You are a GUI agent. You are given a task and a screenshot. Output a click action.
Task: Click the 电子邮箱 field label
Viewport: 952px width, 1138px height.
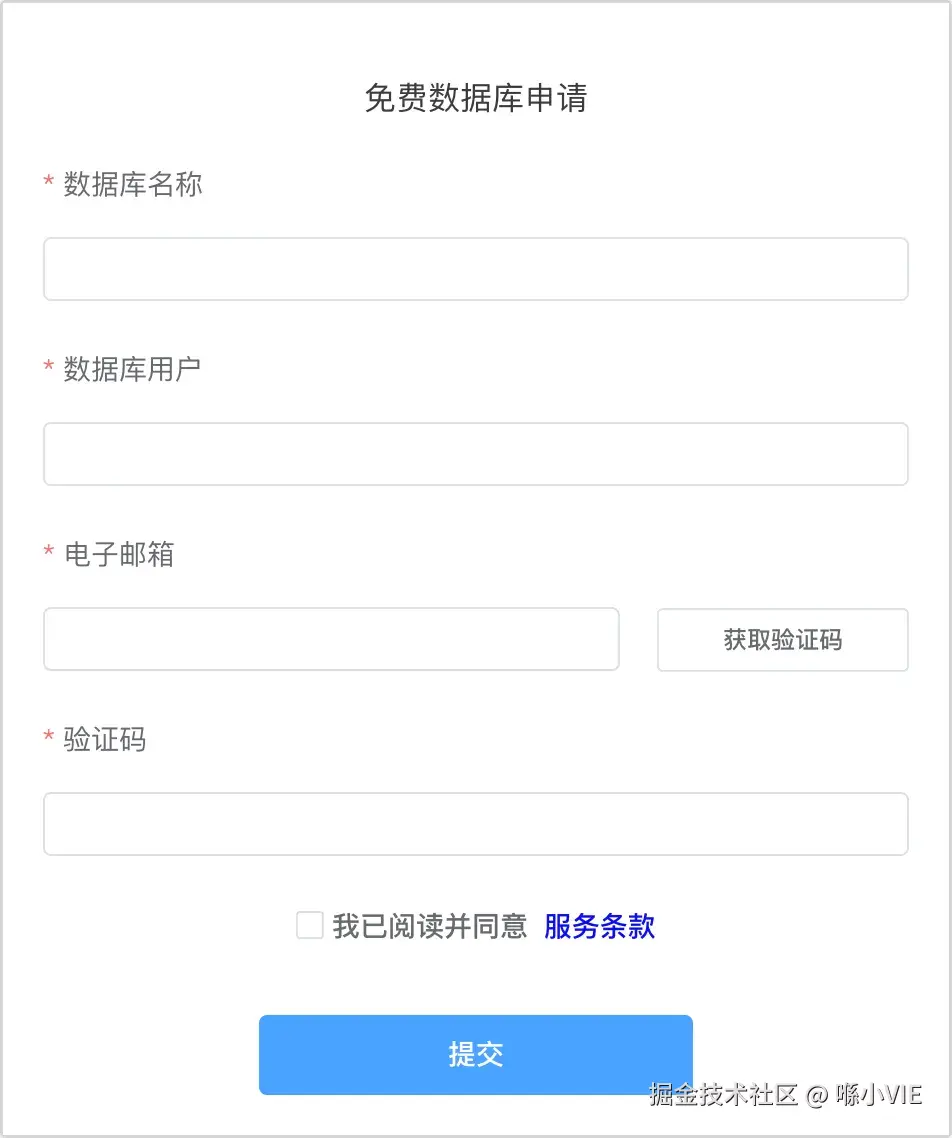pos(119,554)
